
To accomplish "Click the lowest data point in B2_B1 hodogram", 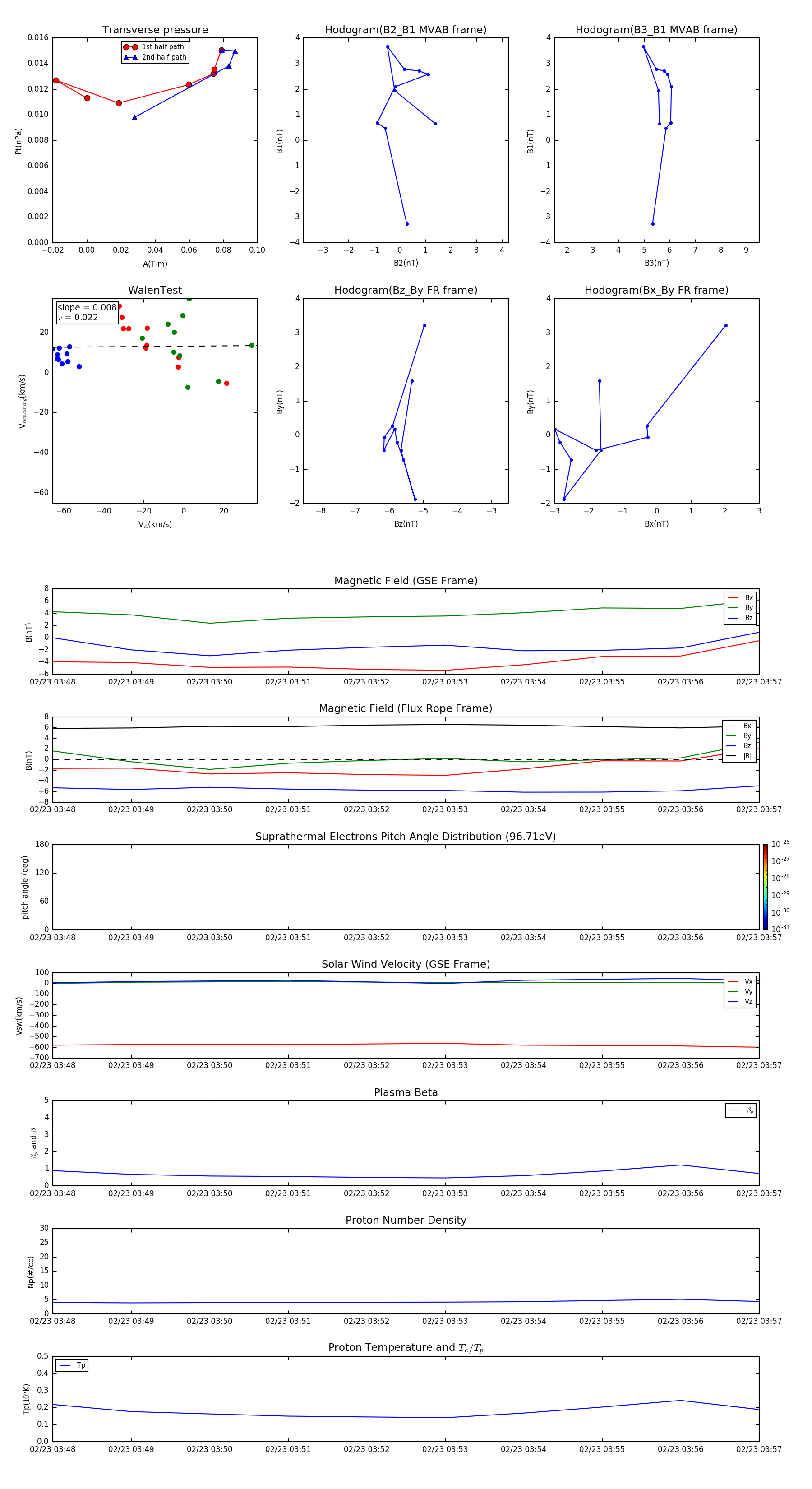I will point(407,224).
